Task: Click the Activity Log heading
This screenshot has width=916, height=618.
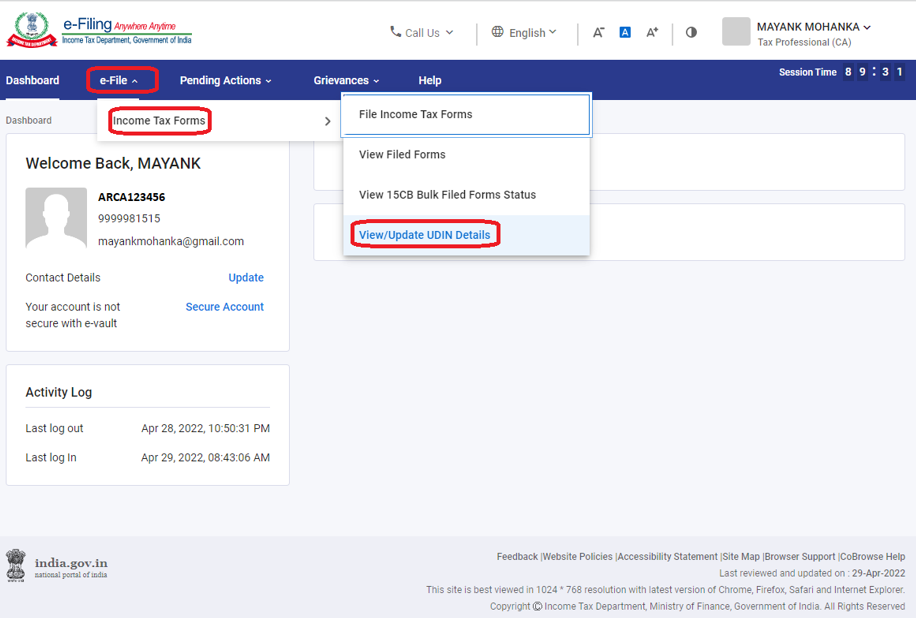Action: [x=58, y=392]
